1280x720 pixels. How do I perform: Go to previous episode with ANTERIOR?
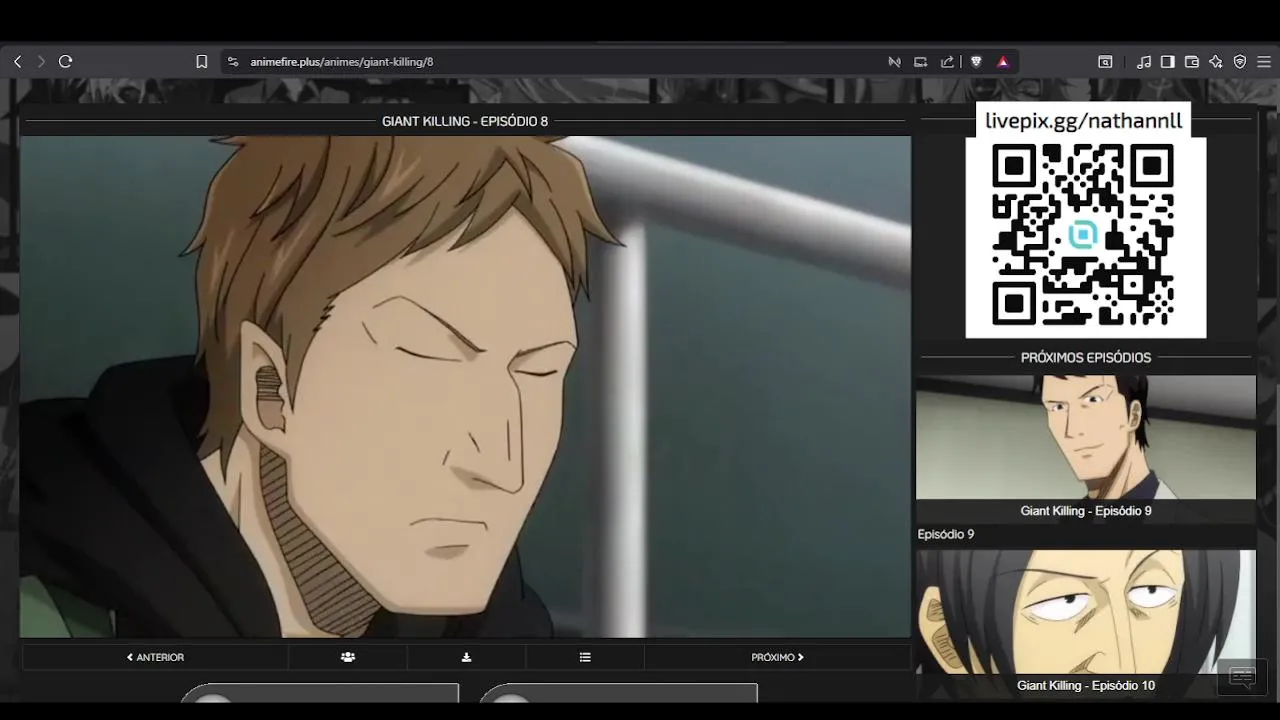click(155, 657)
